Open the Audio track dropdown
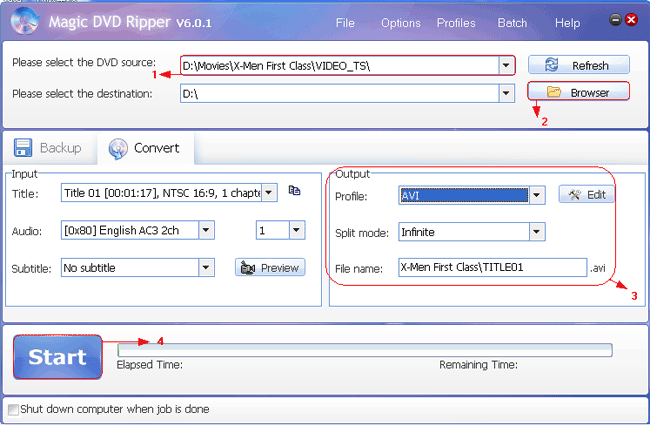650x426 pixels. point(206,230)
